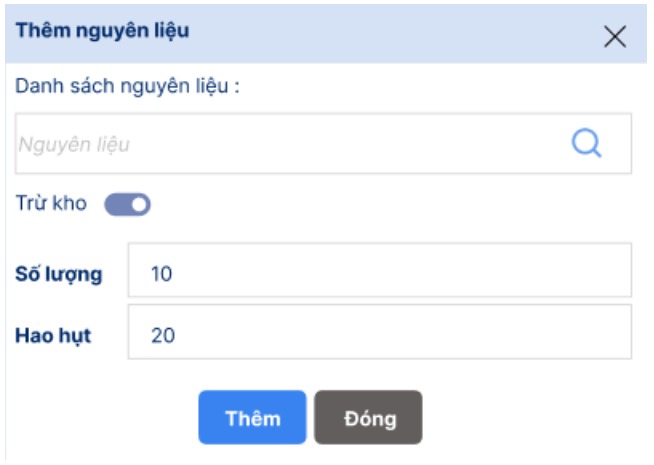Click the Hao hụt input box
654x465 pixels.
coord(380,334)
